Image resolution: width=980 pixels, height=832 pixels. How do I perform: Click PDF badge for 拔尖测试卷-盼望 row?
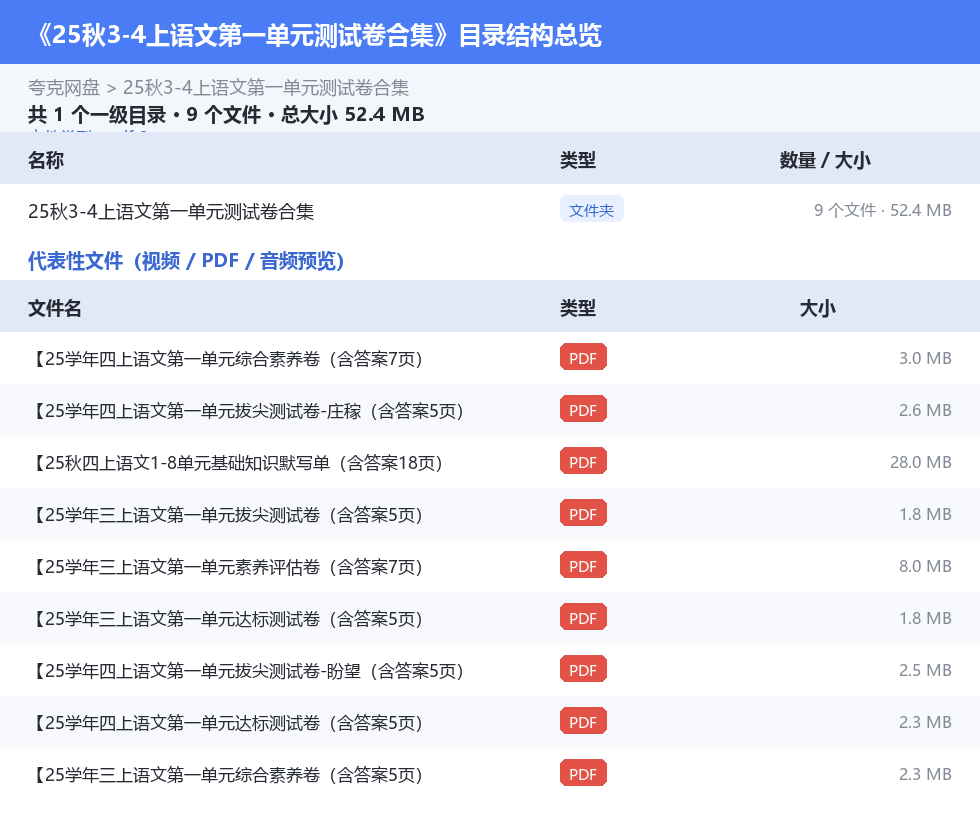(x=583, y=668)
